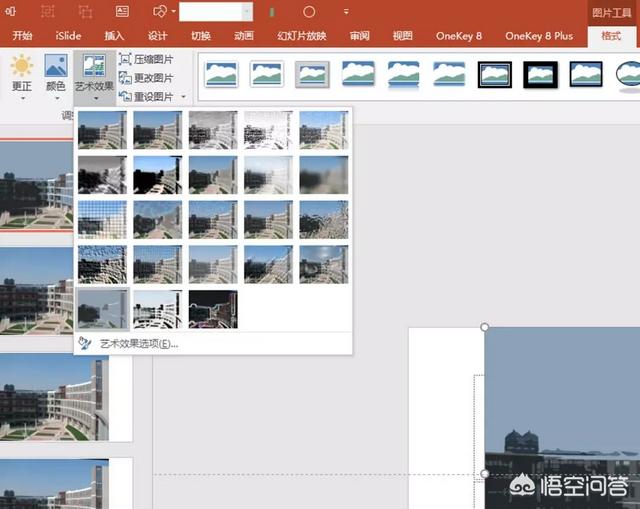The width and height of the screenshot is (640, 509).
Task: Select second picture style in gallery
Action: click(267, 74)
